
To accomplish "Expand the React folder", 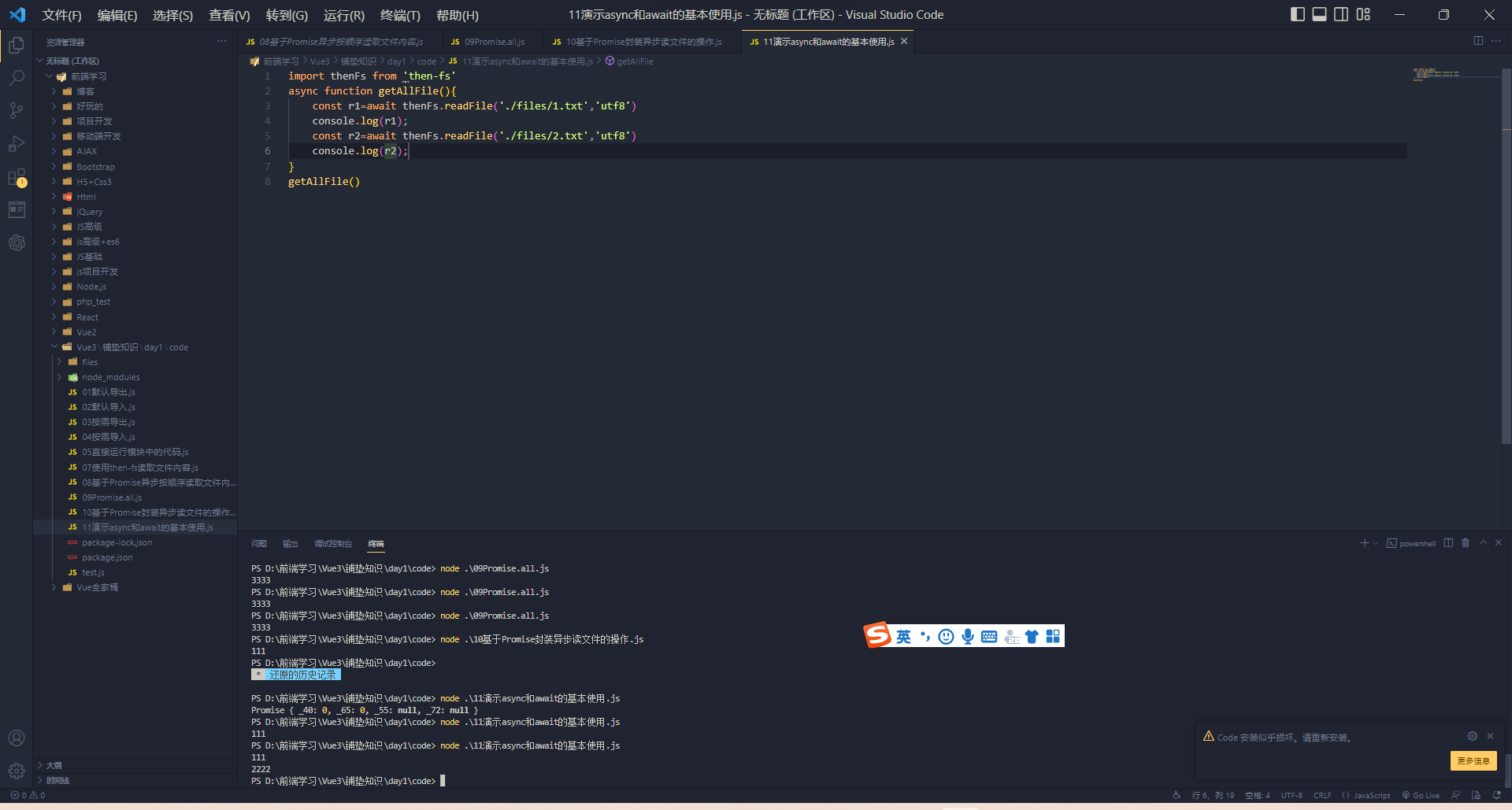I will tap(87, 317).
